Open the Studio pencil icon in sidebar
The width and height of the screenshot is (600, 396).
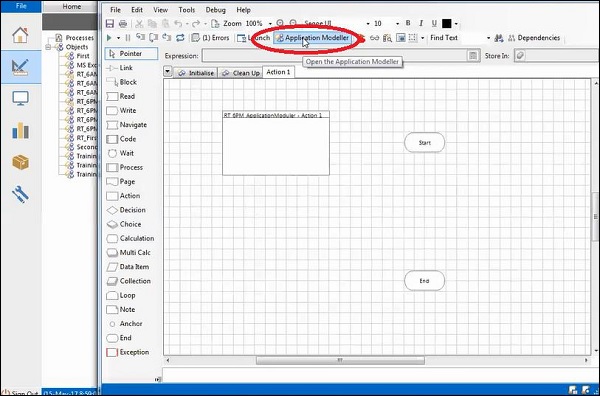(x=20, y=67)
